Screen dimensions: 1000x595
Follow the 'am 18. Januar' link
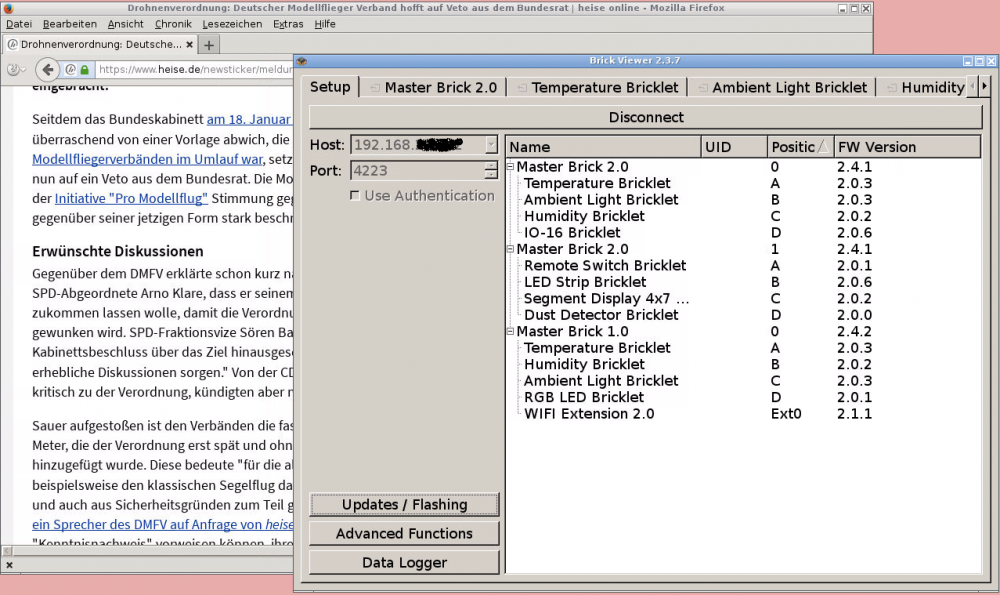coord(249,119)
